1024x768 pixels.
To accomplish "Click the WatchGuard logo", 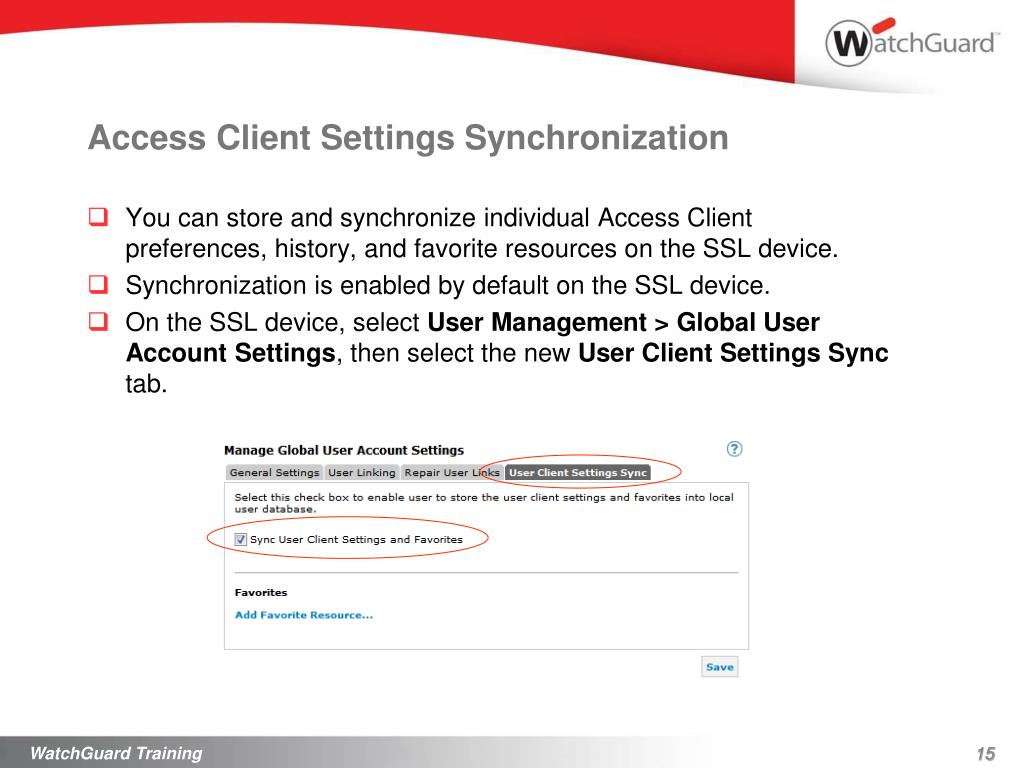I will pos(912,42).
